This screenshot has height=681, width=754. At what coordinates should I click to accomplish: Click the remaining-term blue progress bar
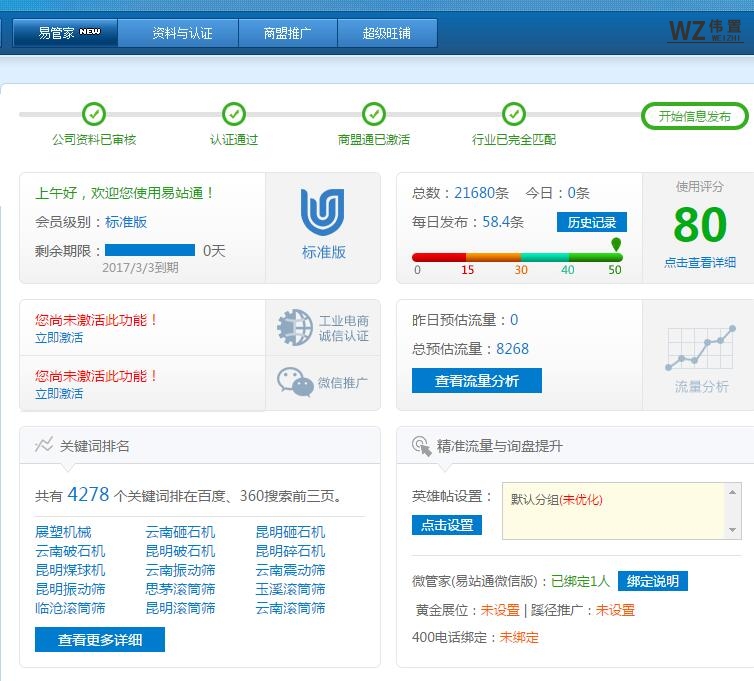[x=150, y=250]
